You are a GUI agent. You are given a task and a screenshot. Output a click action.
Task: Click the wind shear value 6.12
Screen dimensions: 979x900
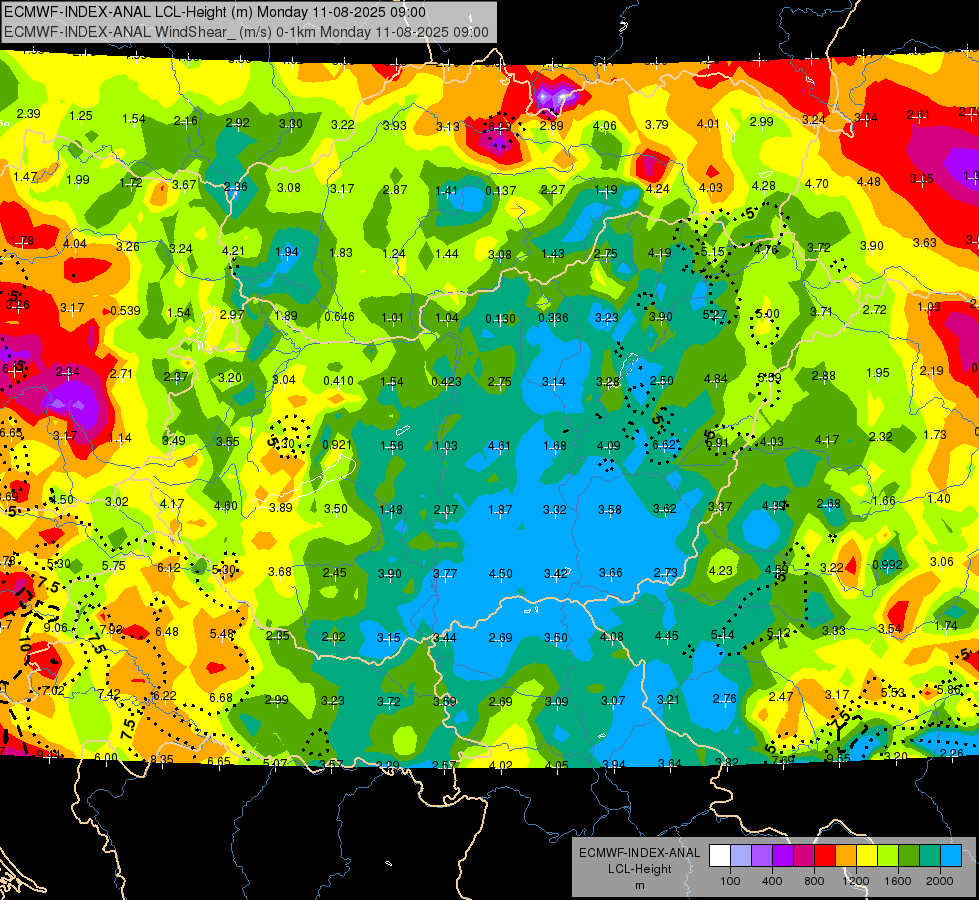tap(169, 568)
